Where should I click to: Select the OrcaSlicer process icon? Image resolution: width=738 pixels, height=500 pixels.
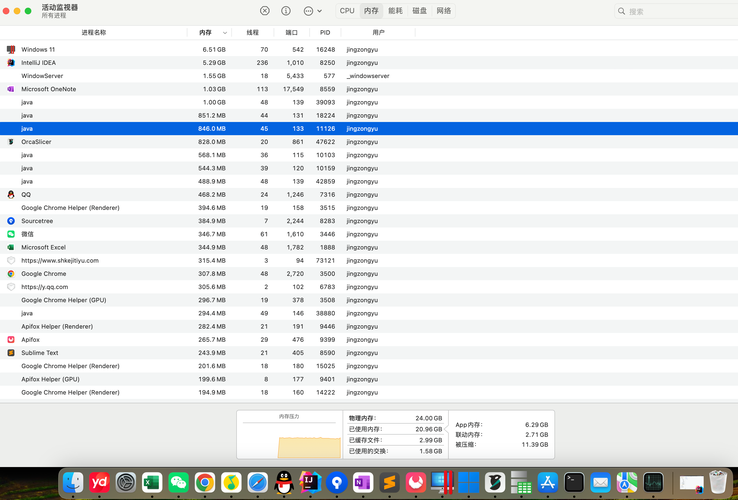pyautogui.click(x=11, y=142)
